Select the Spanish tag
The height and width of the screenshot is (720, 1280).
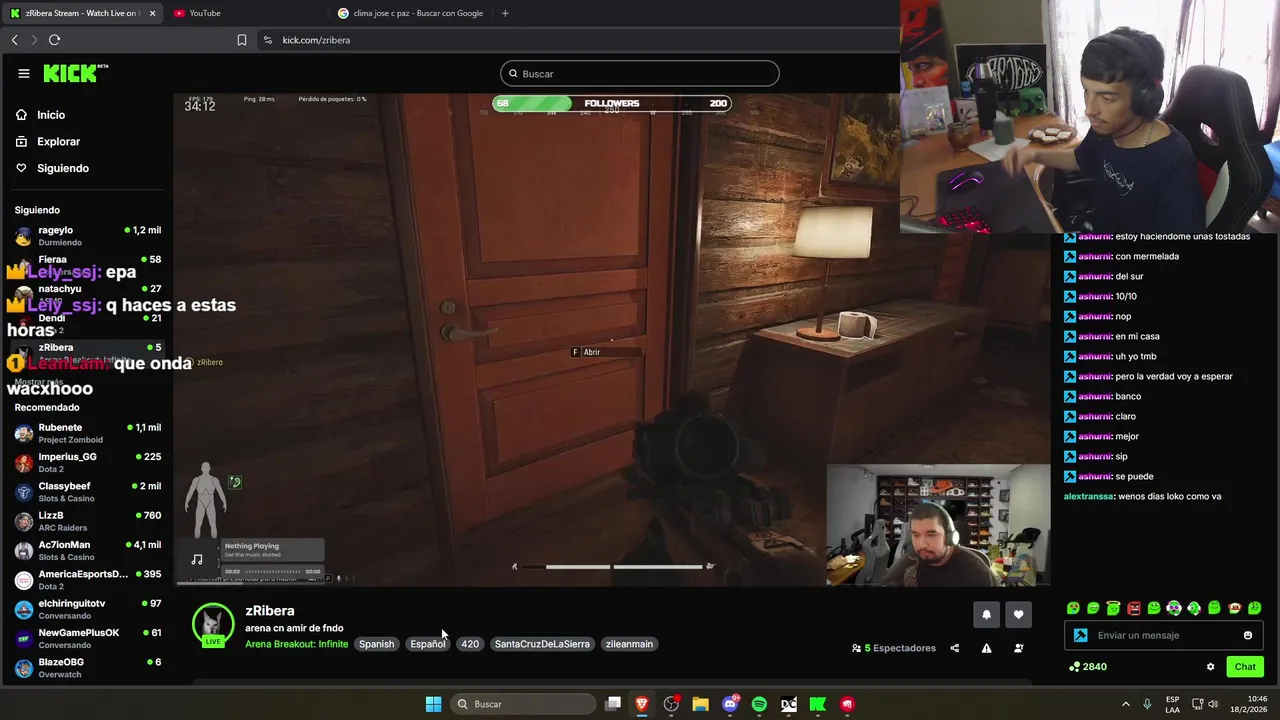pyautogui.click(x=376, y=644)
